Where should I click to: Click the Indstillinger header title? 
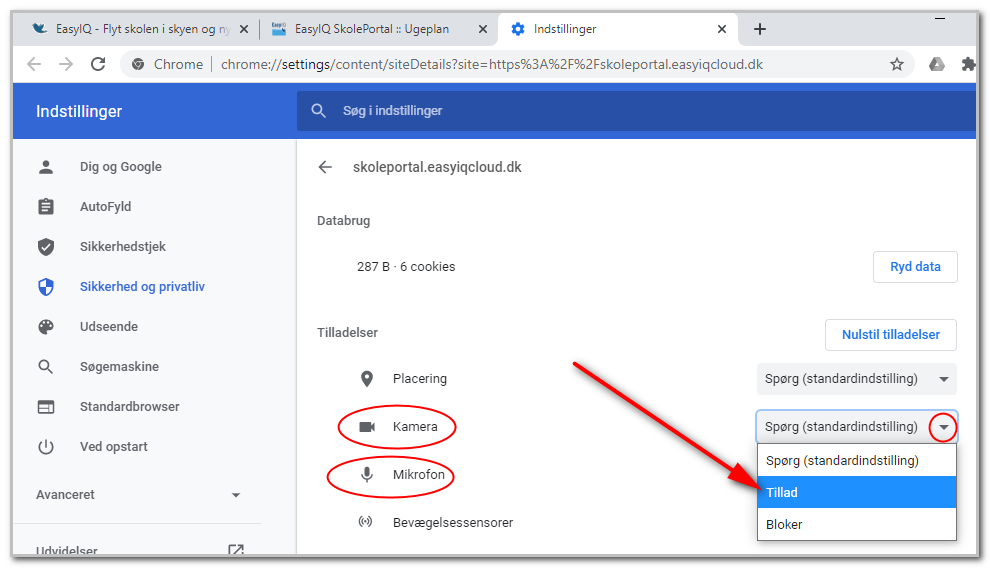coord(79,111)
